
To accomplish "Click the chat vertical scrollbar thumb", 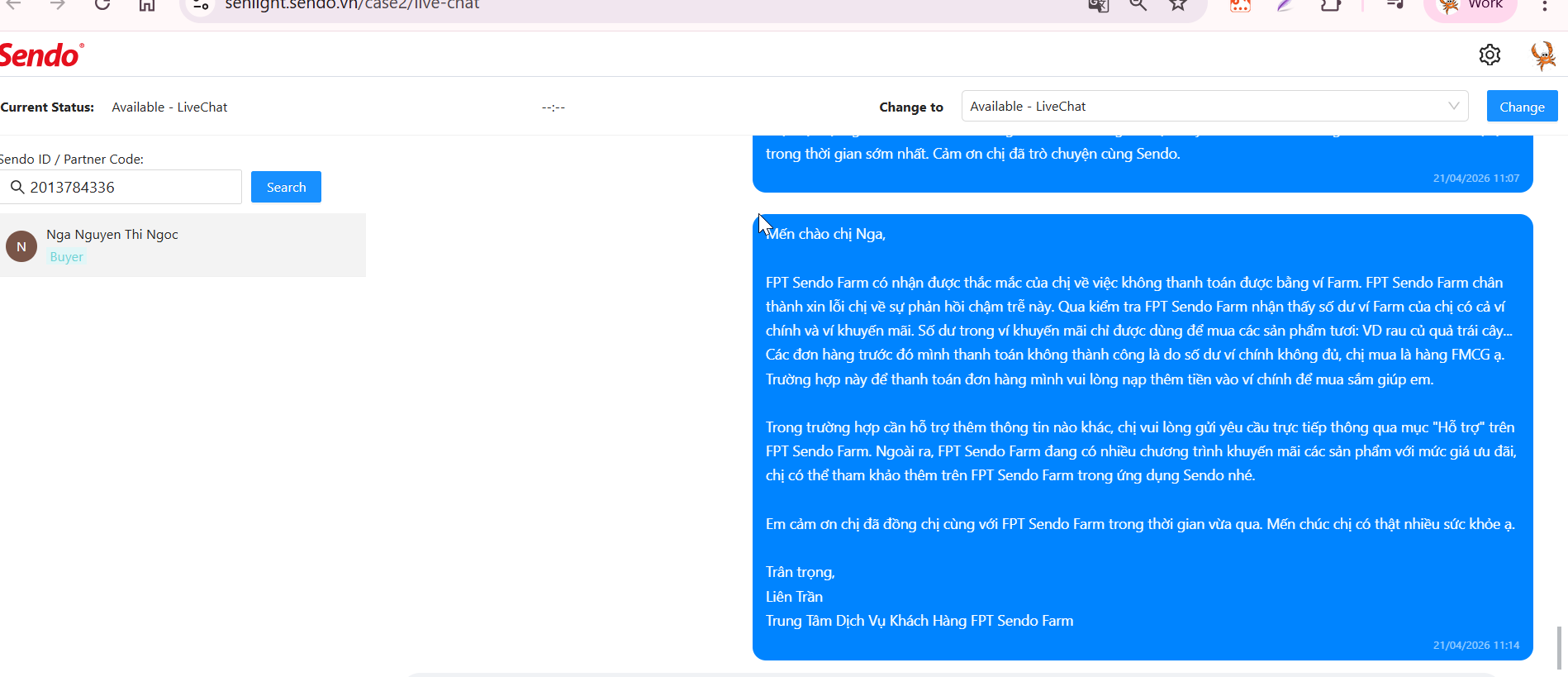I will [1560, 648].
